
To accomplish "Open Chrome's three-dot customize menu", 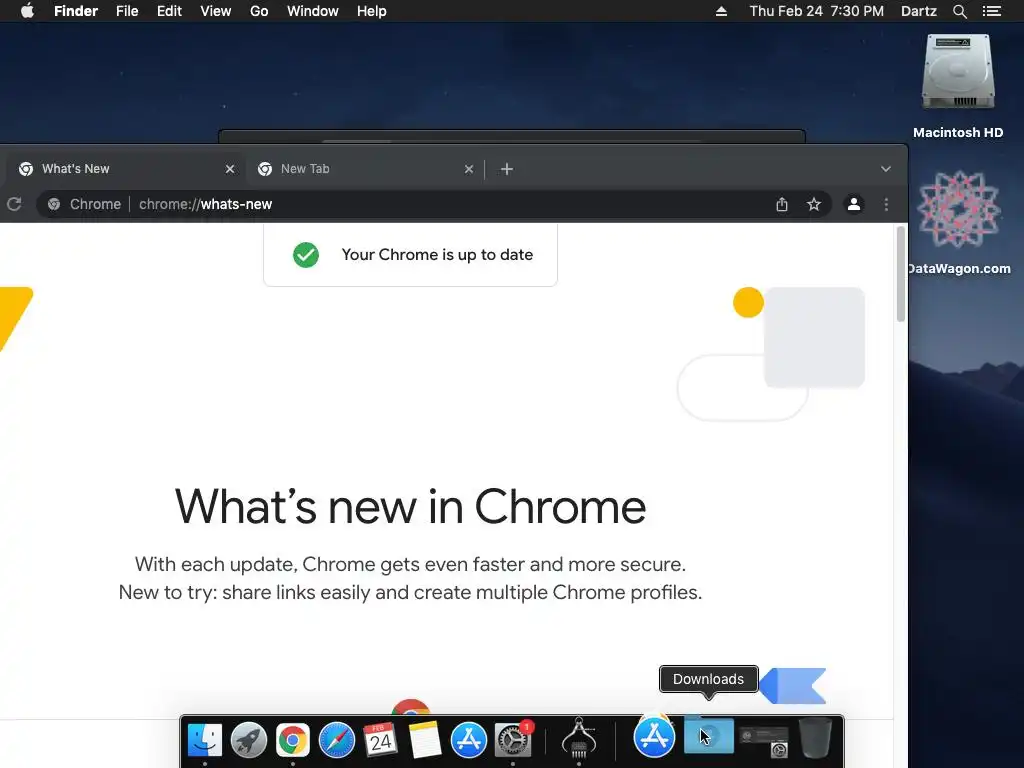I will [x=886, y=204].
